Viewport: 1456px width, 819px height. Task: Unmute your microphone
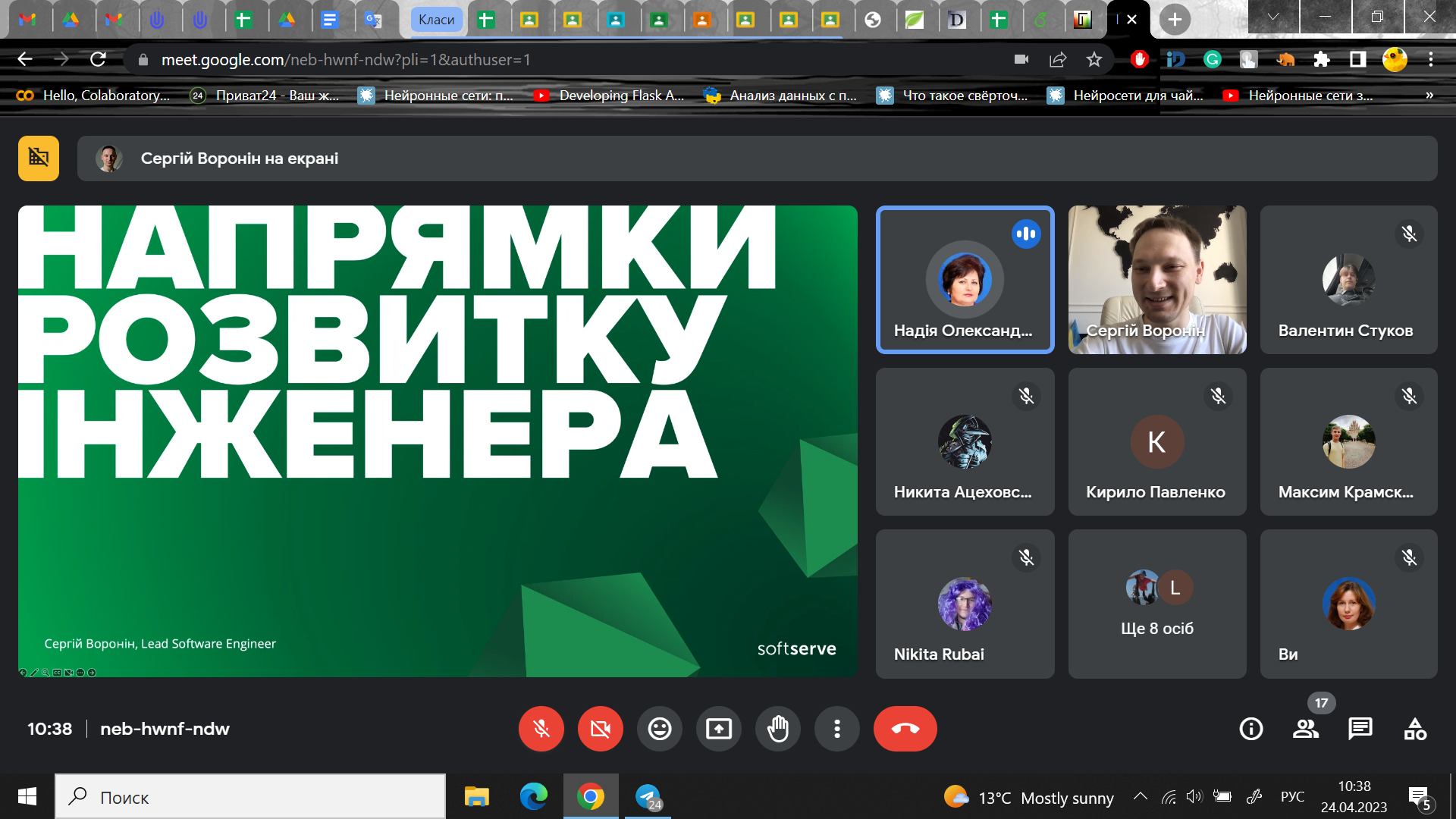coord(541,729)
